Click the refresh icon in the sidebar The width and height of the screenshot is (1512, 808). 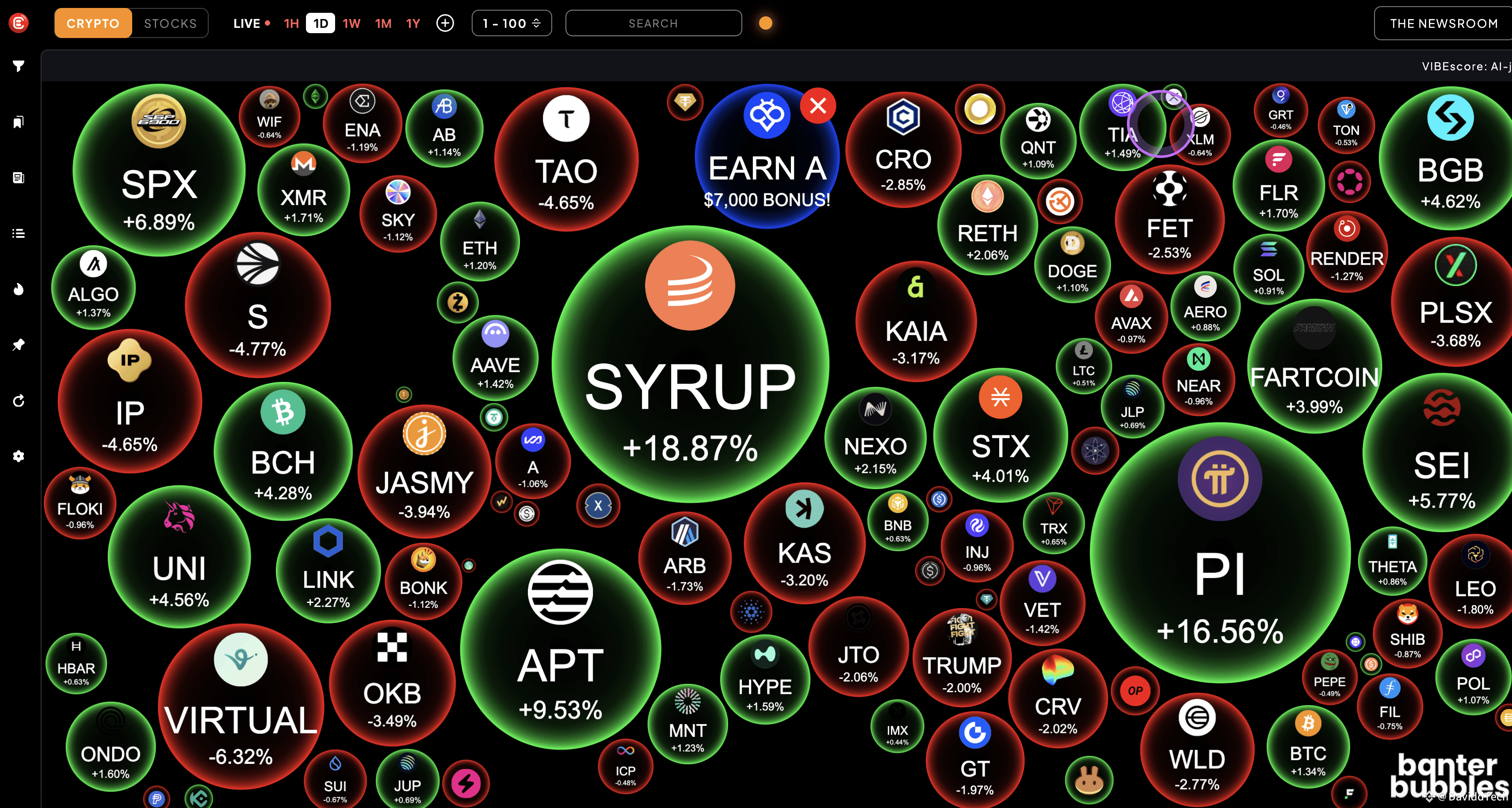(x=19, y=401)
